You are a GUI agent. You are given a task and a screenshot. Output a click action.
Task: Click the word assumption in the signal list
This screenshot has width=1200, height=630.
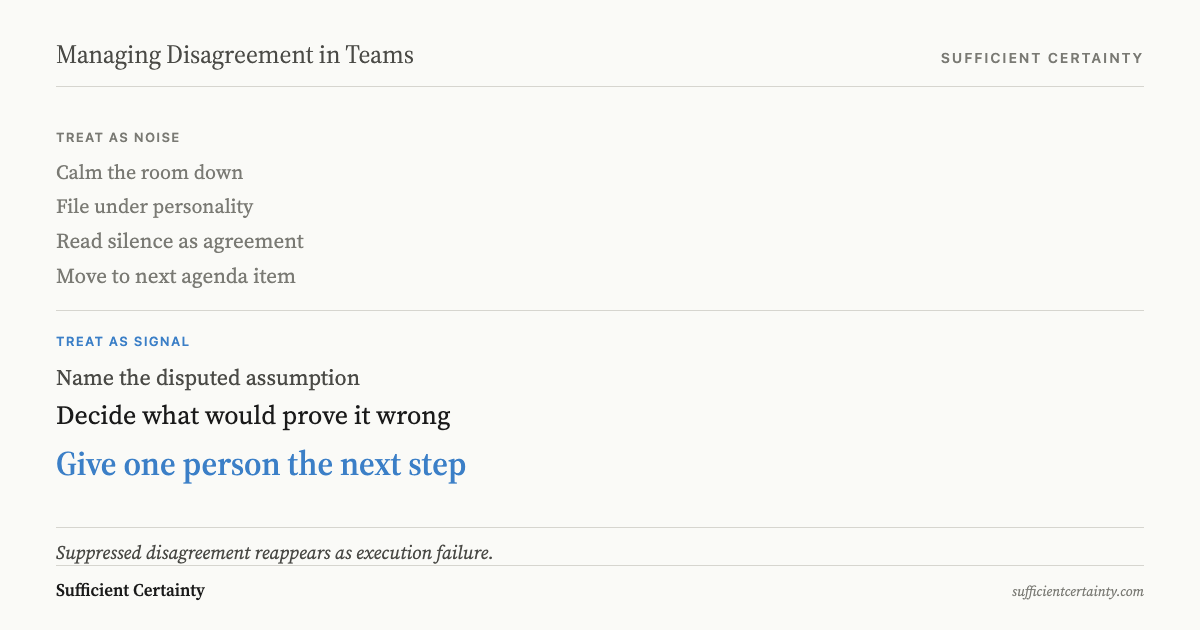tap(308, 379)
